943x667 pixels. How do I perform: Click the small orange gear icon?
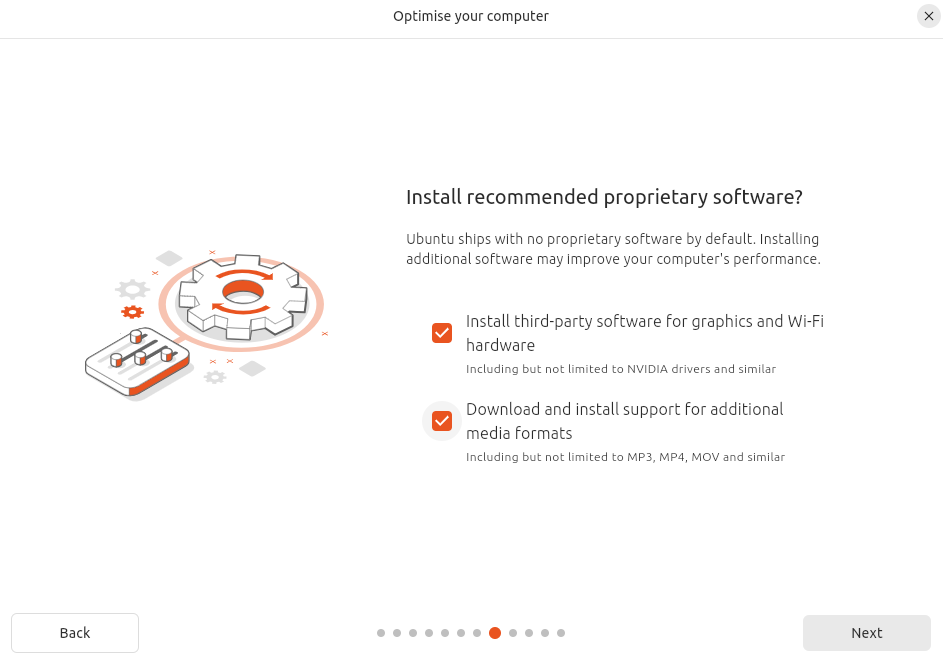pyautogui.click(x=132, y=312)
